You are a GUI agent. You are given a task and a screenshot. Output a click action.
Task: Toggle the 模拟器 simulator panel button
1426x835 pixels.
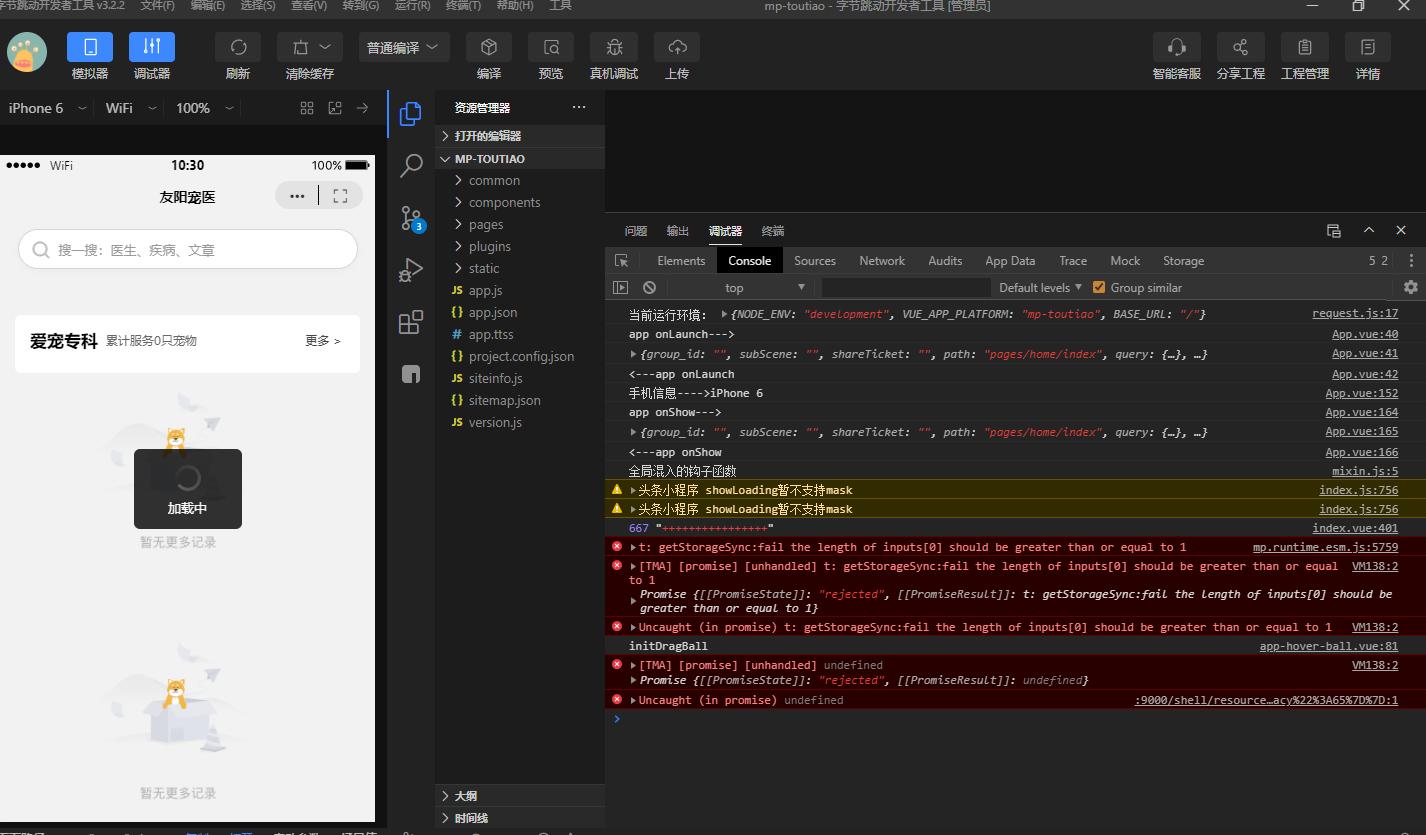[90, 47]
